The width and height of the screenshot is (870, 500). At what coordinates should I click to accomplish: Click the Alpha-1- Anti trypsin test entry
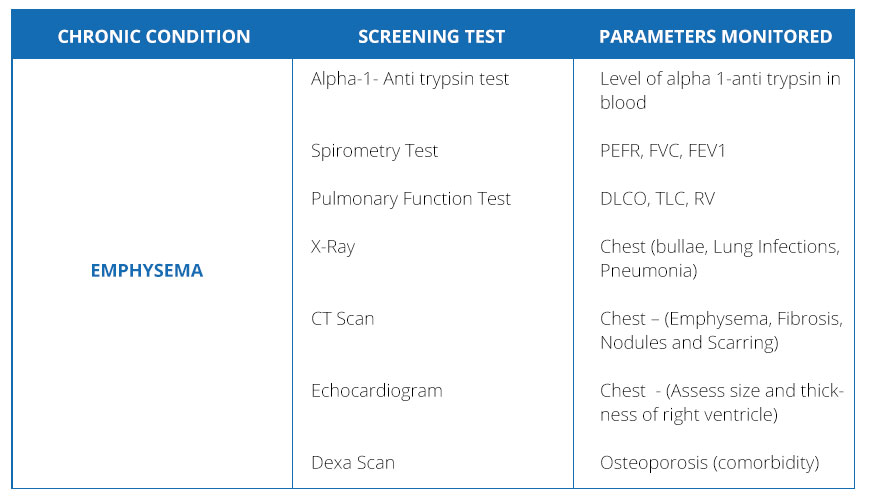[x=409, y=79]
